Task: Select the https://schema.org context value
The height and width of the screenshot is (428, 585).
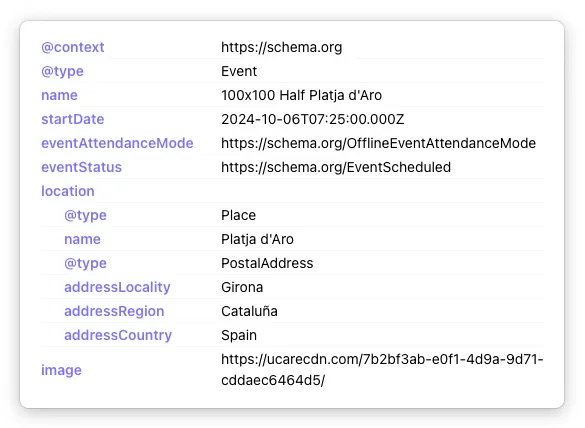Action: click(x=281, y=47)
